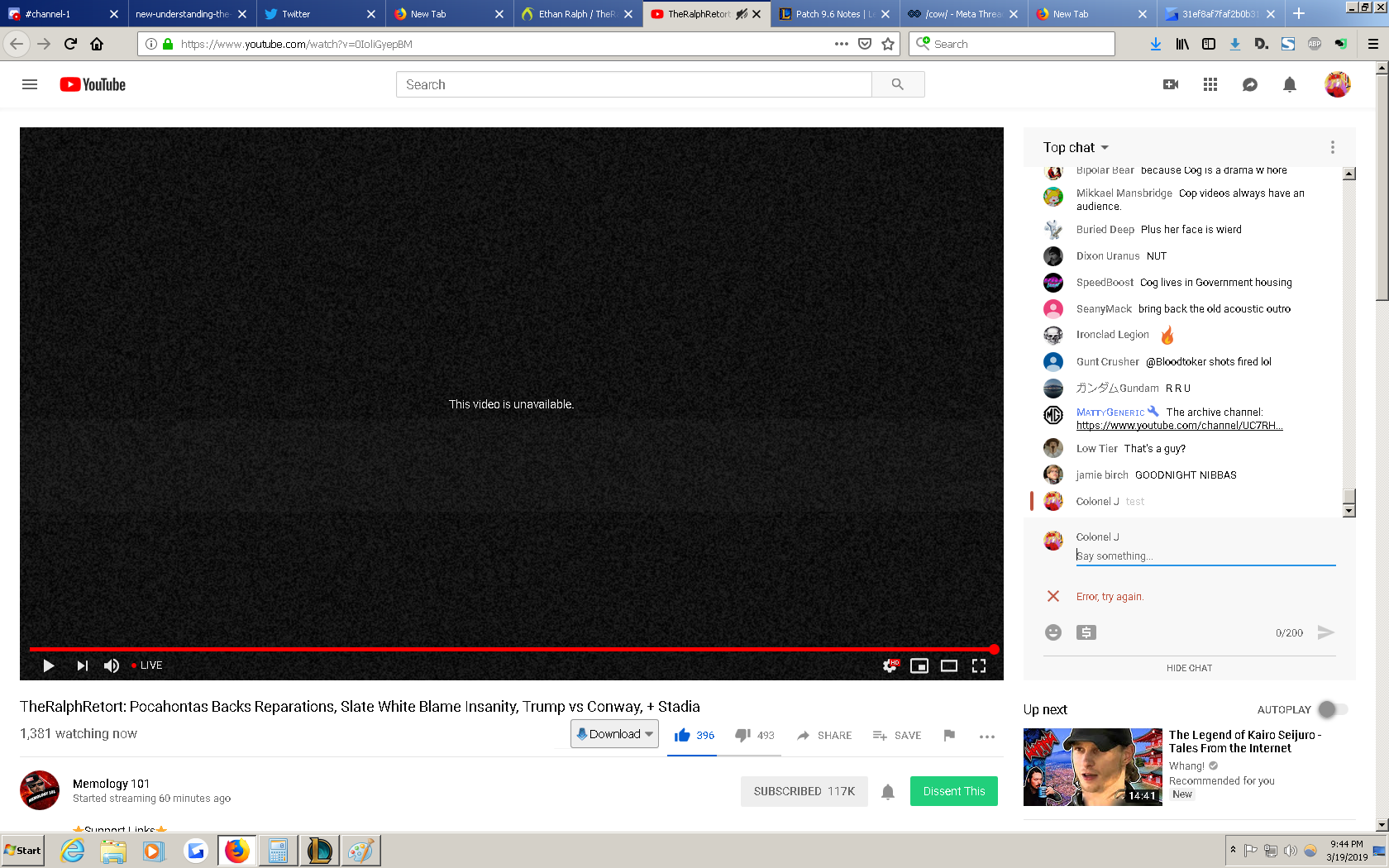Open a new browser tab with plus
Screen dimensions: 1389x868
pos(1299,14)
